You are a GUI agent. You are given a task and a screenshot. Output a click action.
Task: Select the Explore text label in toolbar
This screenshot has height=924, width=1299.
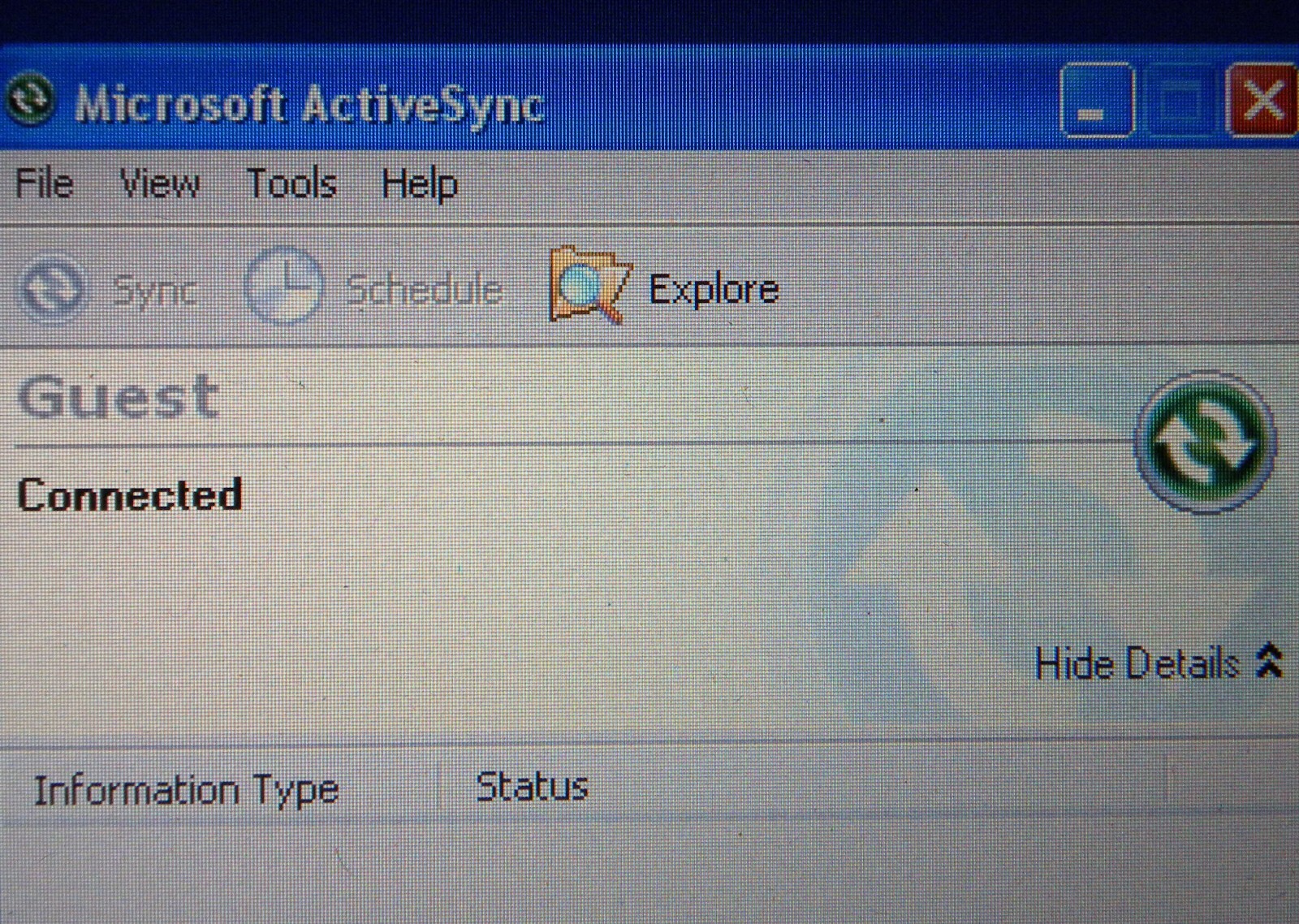[x=714, y=290]
